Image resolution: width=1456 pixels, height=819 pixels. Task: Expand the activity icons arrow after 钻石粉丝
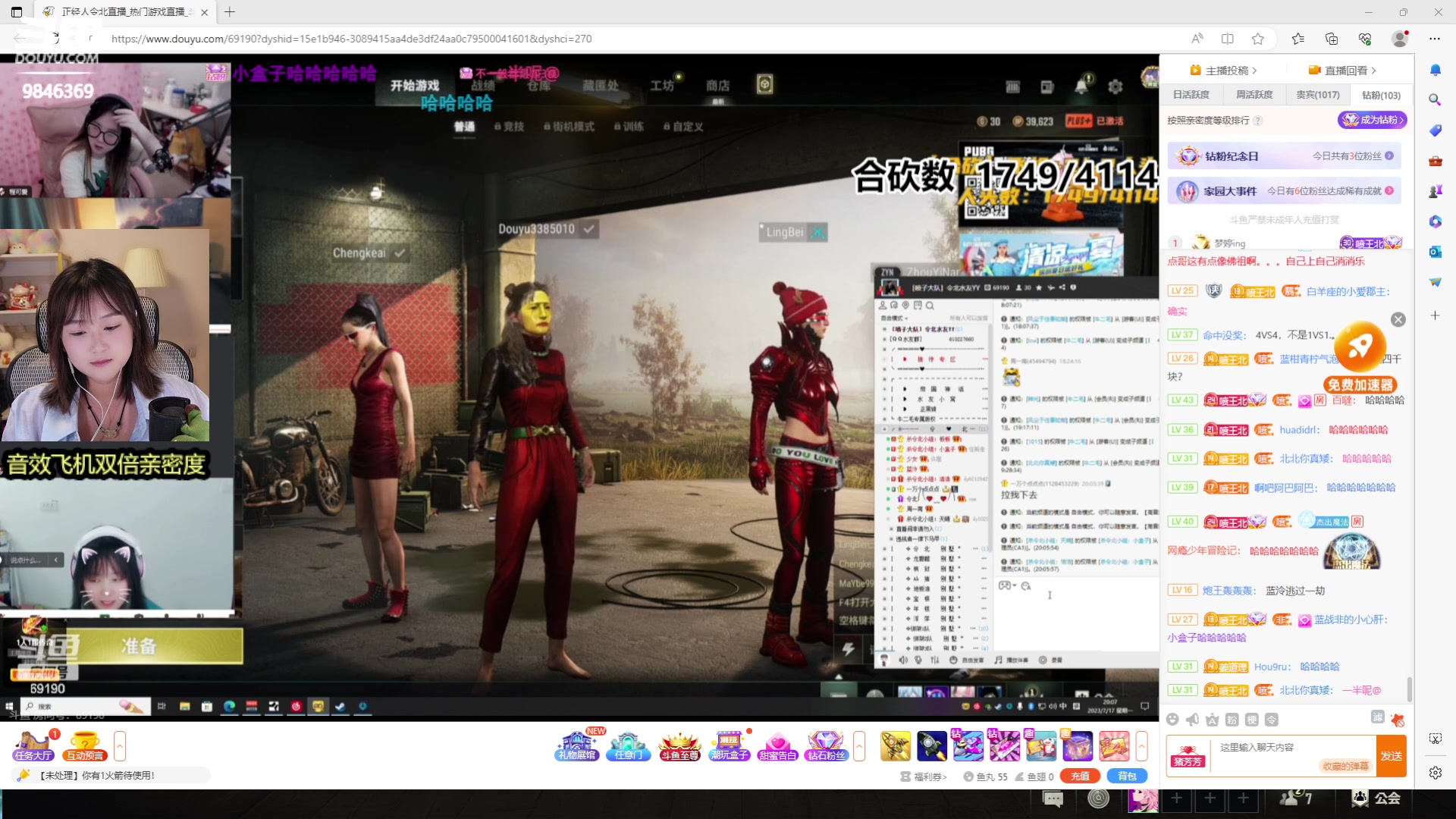point(859,746)
